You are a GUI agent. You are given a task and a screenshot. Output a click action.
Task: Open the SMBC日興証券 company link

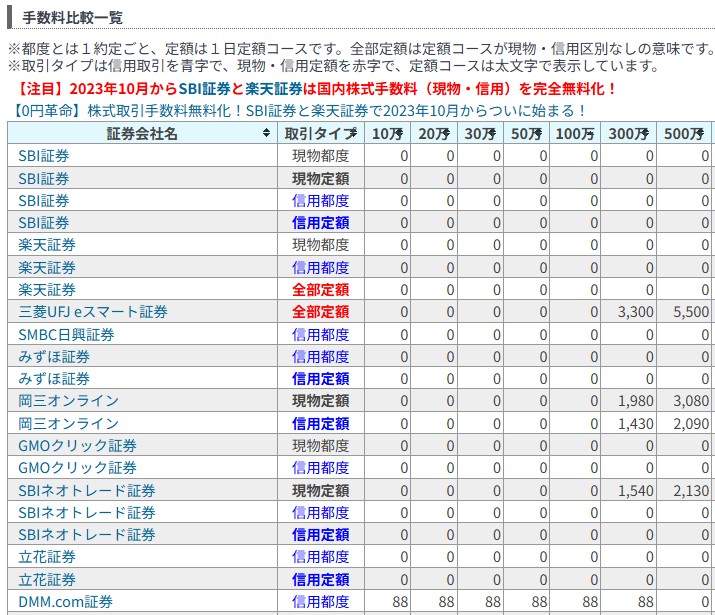(x=66, y=334)
